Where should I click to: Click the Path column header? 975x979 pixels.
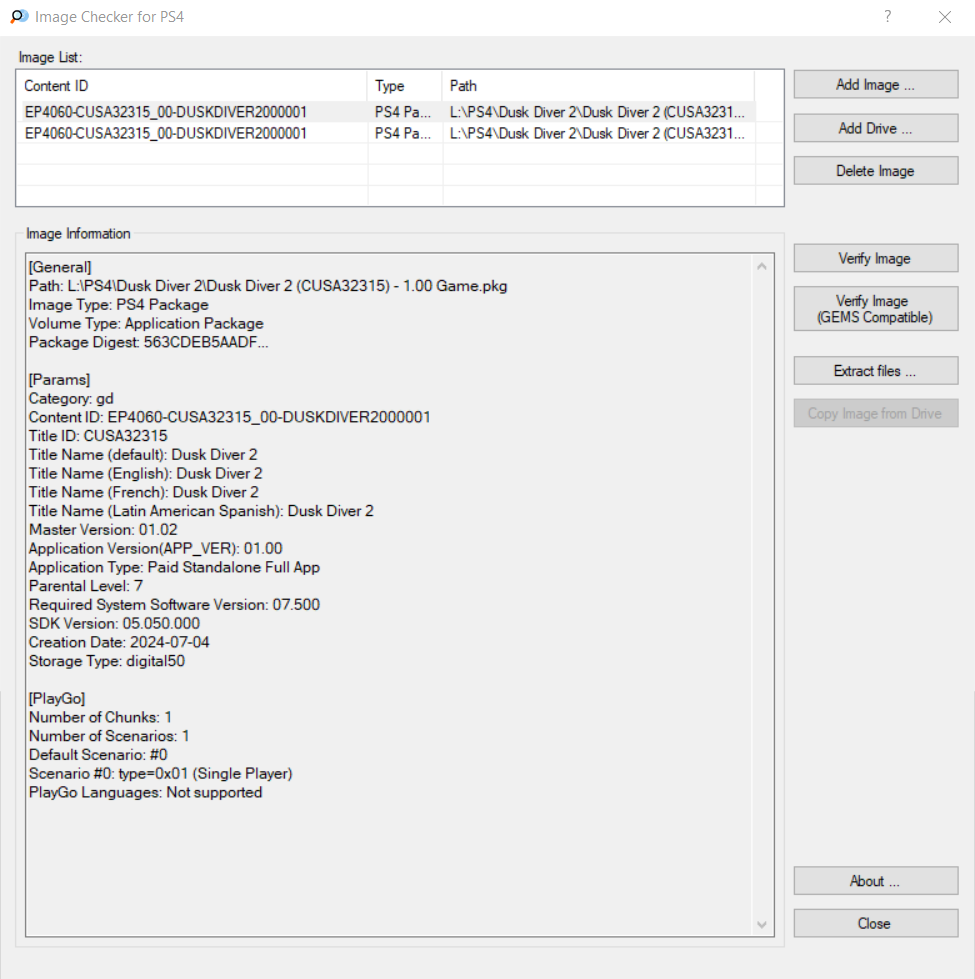point(598,86)
